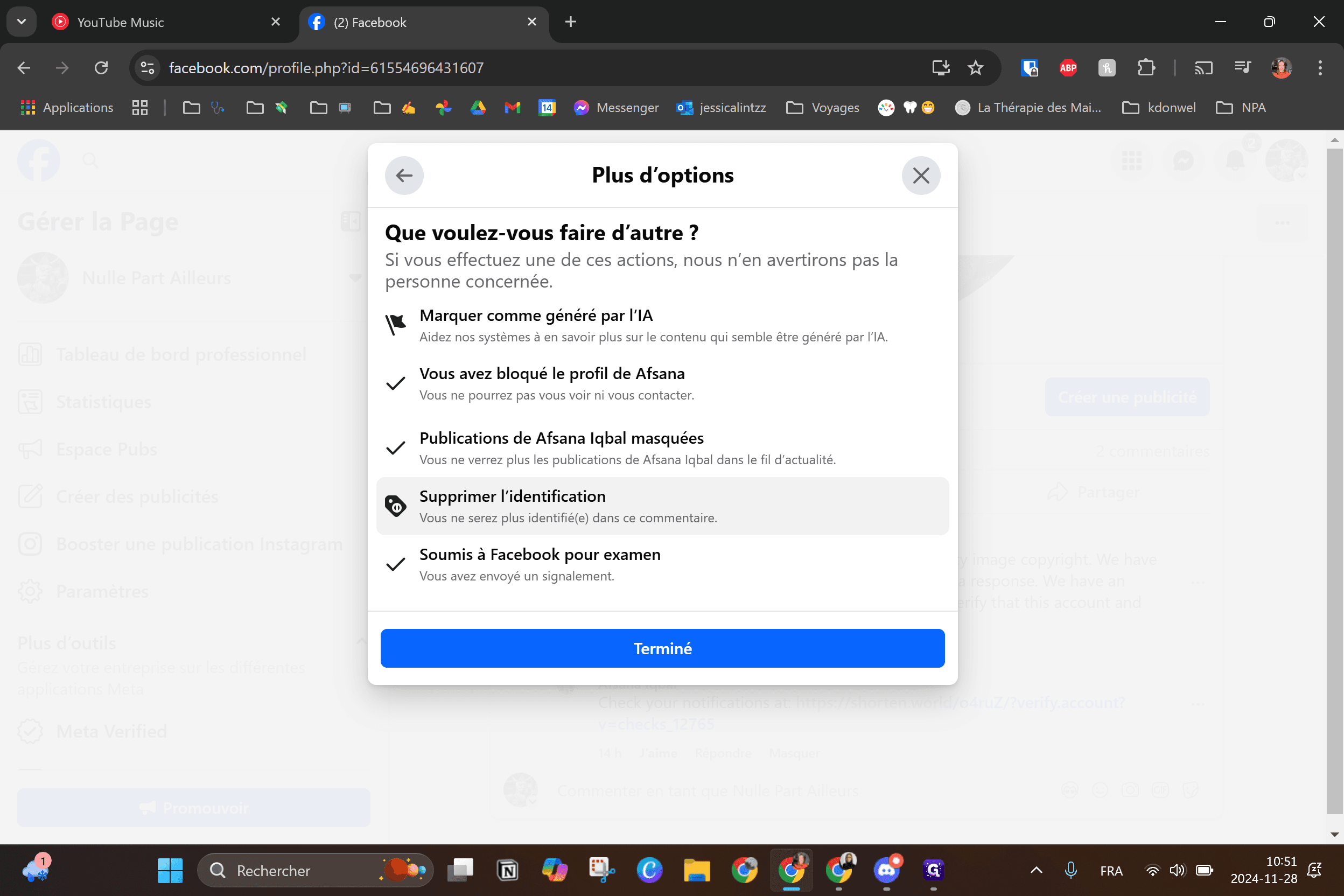The width and height of the screenshot is (1344, 896).
Task: Open the Google Drive bookmark icon
Action: (x=478, y=108)
